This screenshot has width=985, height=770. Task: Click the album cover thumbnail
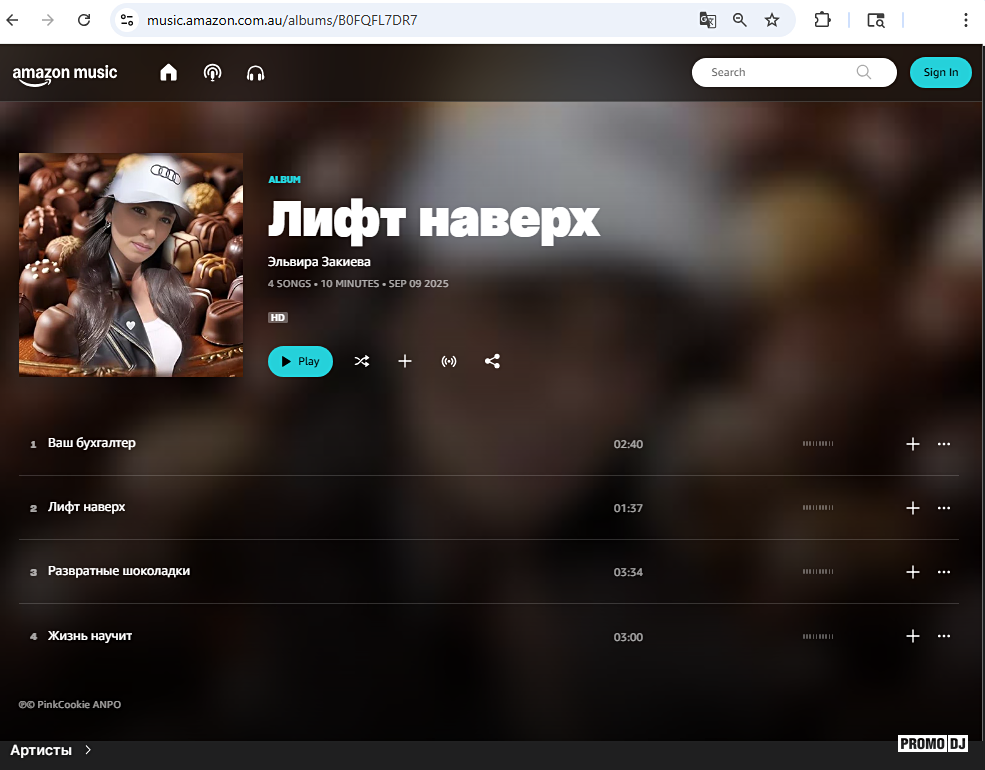coord(131,265)
